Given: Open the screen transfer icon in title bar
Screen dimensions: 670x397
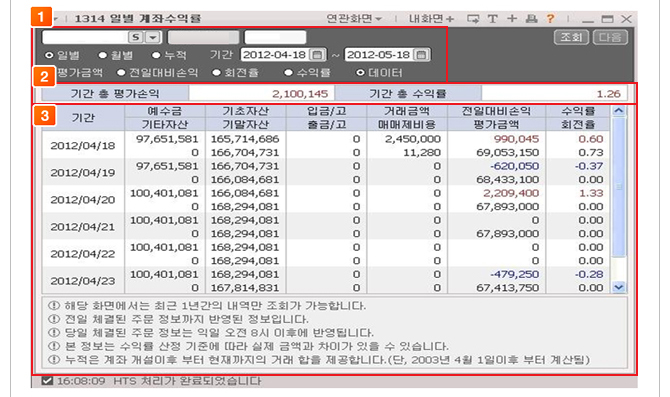Looking at the screenshot, I should pos(473,19).
